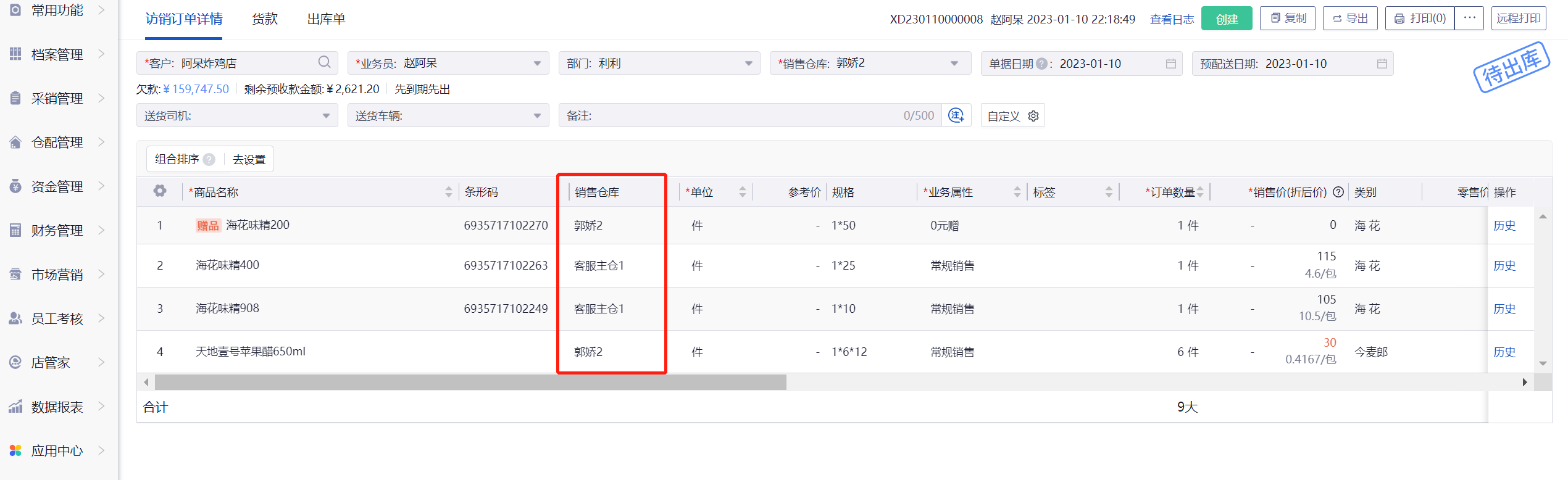The height and width of the screenshot is (480, 1568).
Task: Click the 店管家 sidebar icon
Action: coord(15,362)
